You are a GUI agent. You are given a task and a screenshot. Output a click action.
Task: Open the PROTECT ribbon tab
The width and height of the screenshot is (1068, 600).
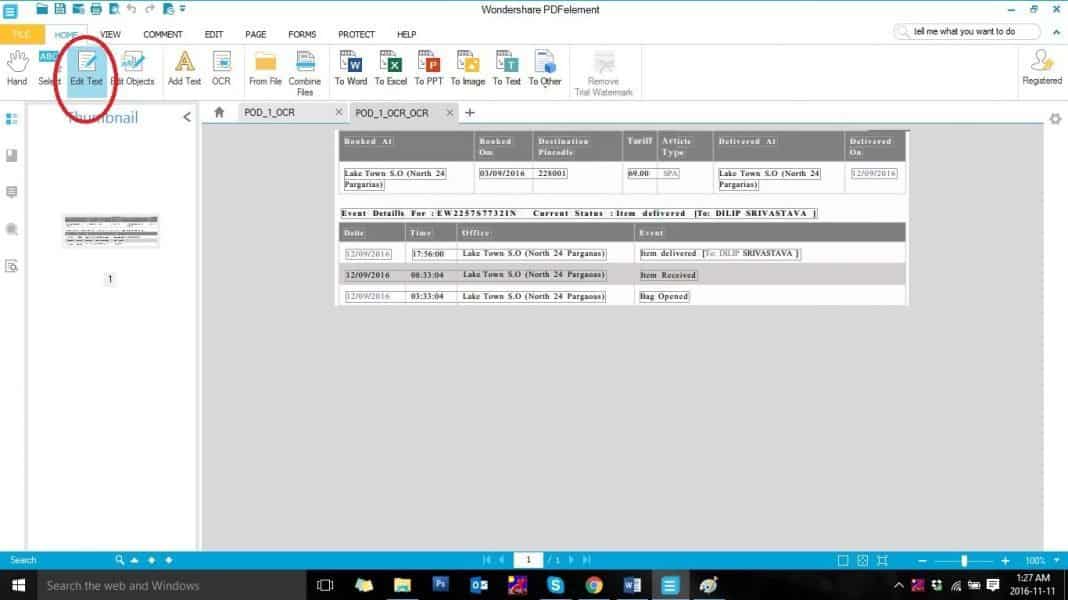tap(356, 34)
